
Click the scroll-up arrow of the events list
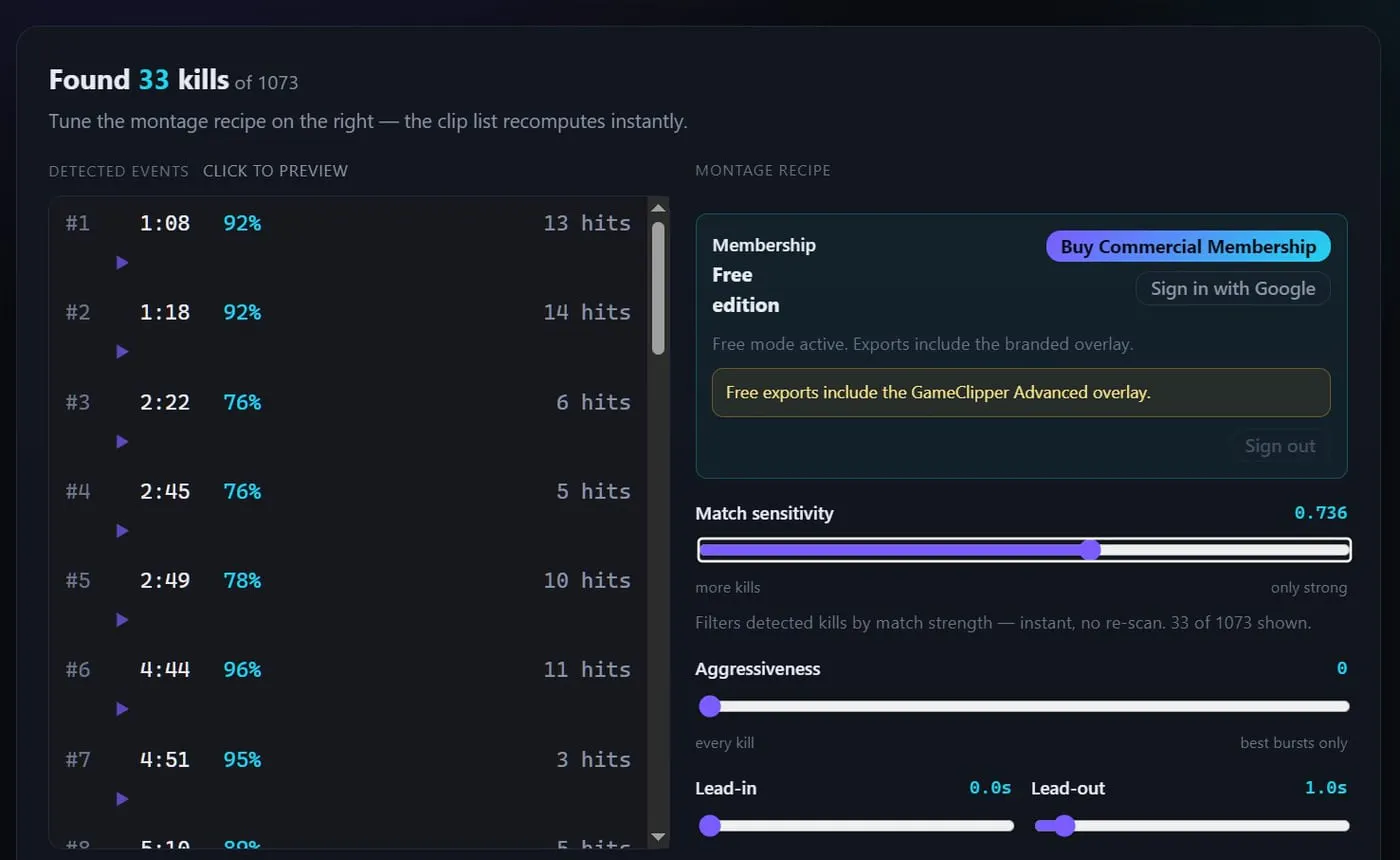pyautogui.click(x=658, y=208)
